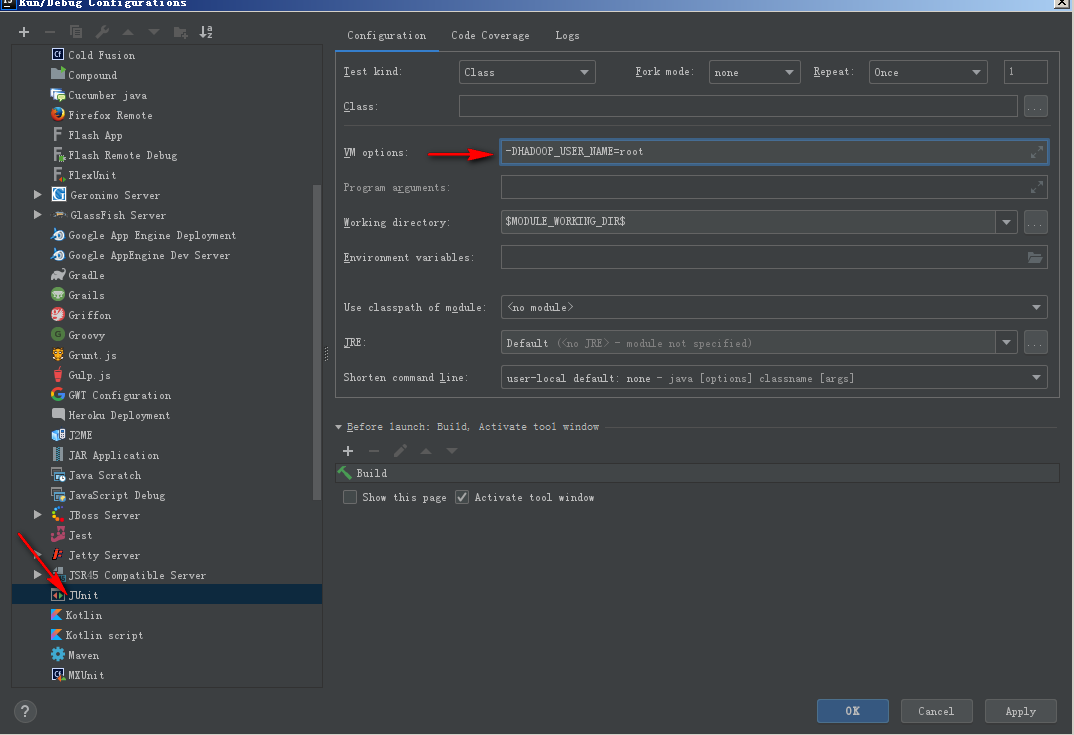
Task: Click the browse button next to Class field
Action: pos(1036,107)
